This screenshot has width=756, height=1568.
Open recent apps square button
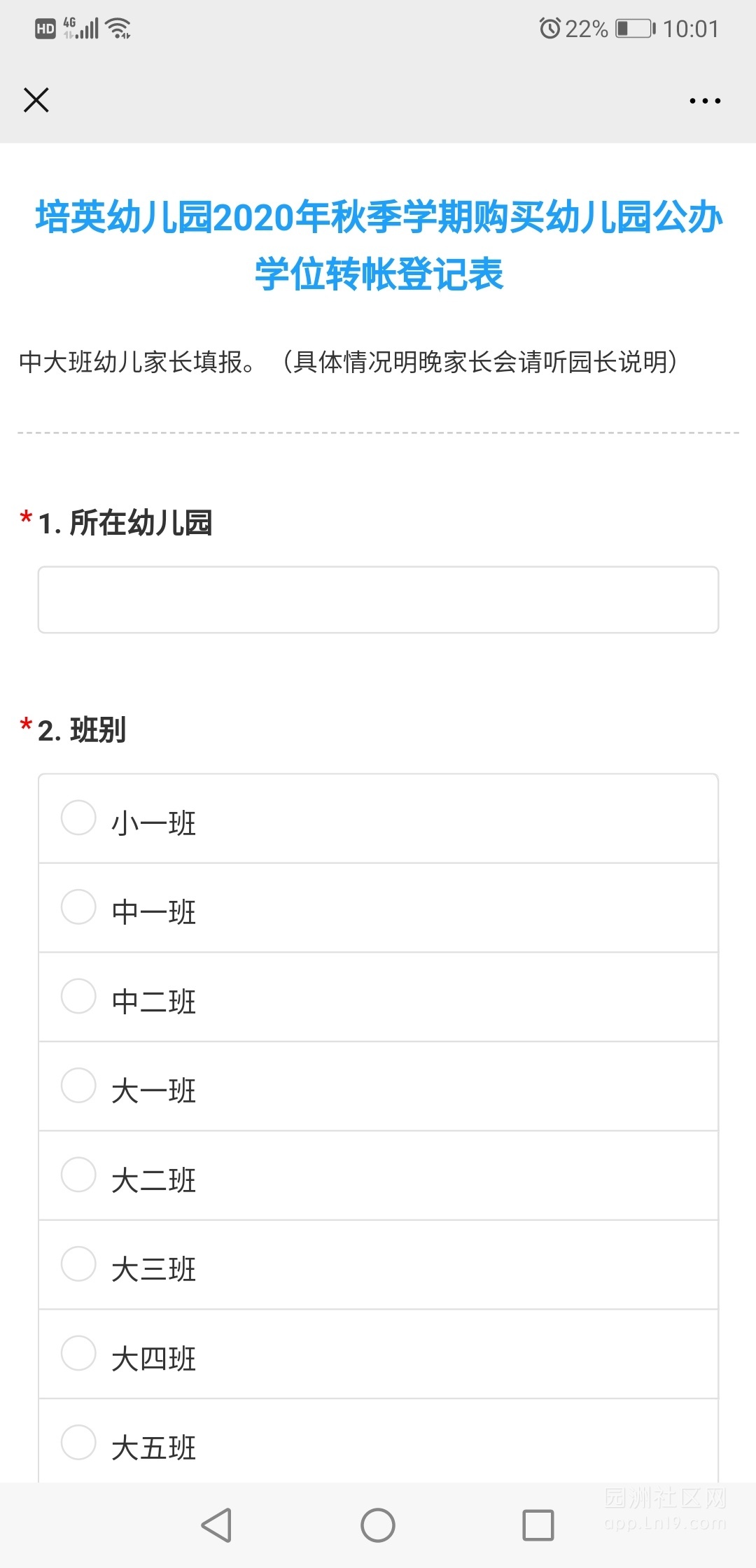pos(538,1525)
